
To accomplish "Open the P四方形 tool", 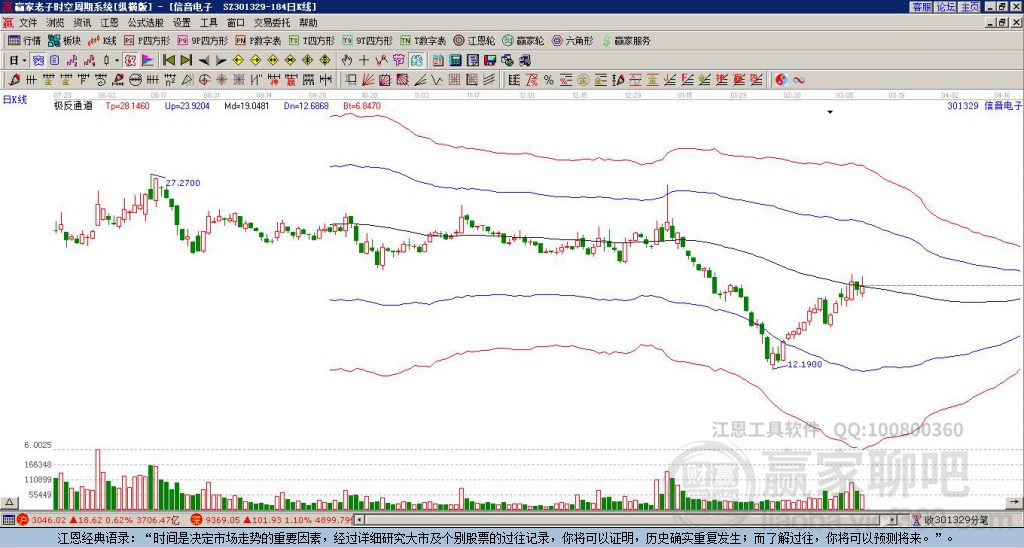I will click(x=147, y=40).
